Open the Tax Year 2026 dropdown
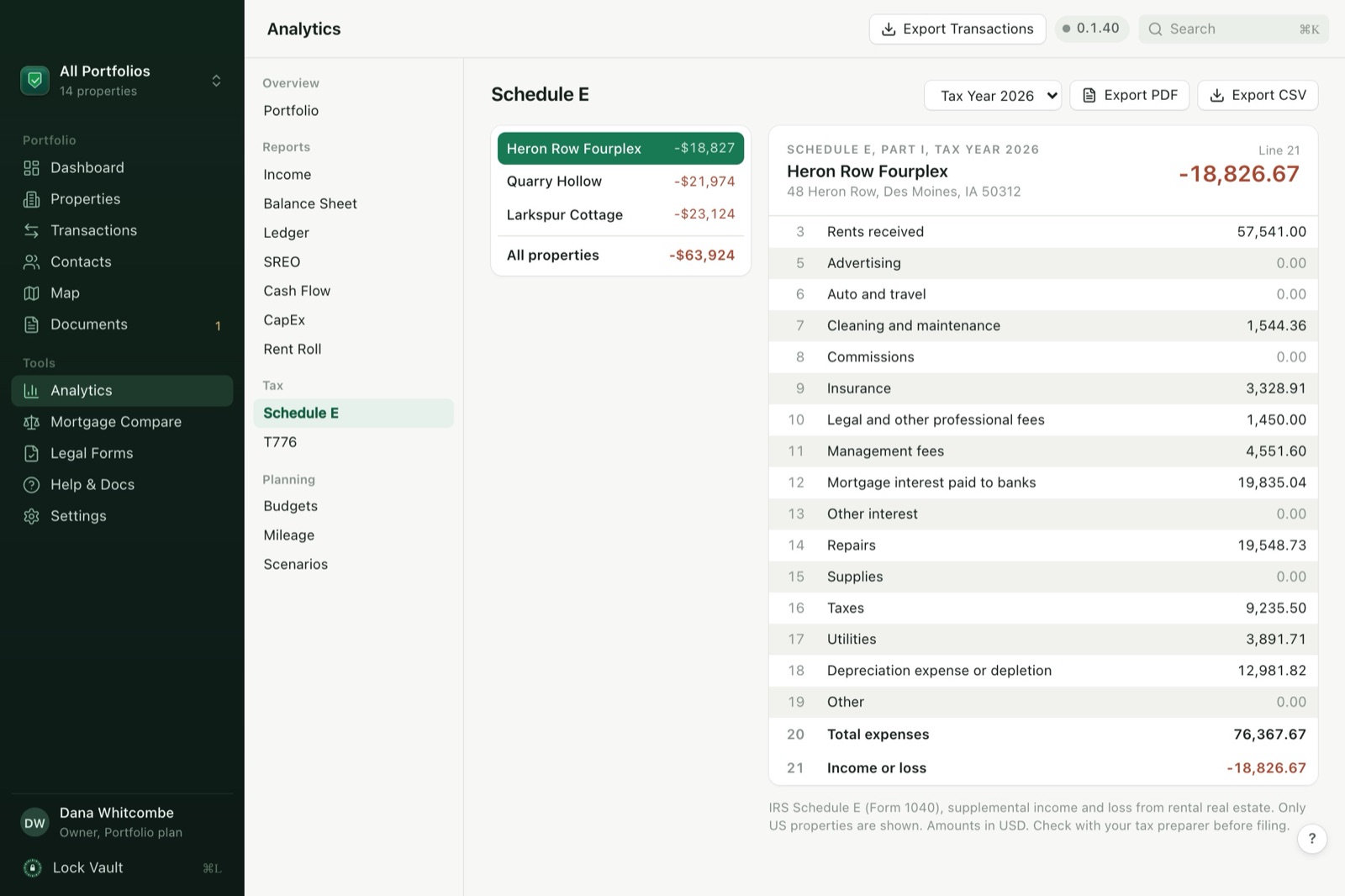The image size is (1345, 896). [993, 96]
